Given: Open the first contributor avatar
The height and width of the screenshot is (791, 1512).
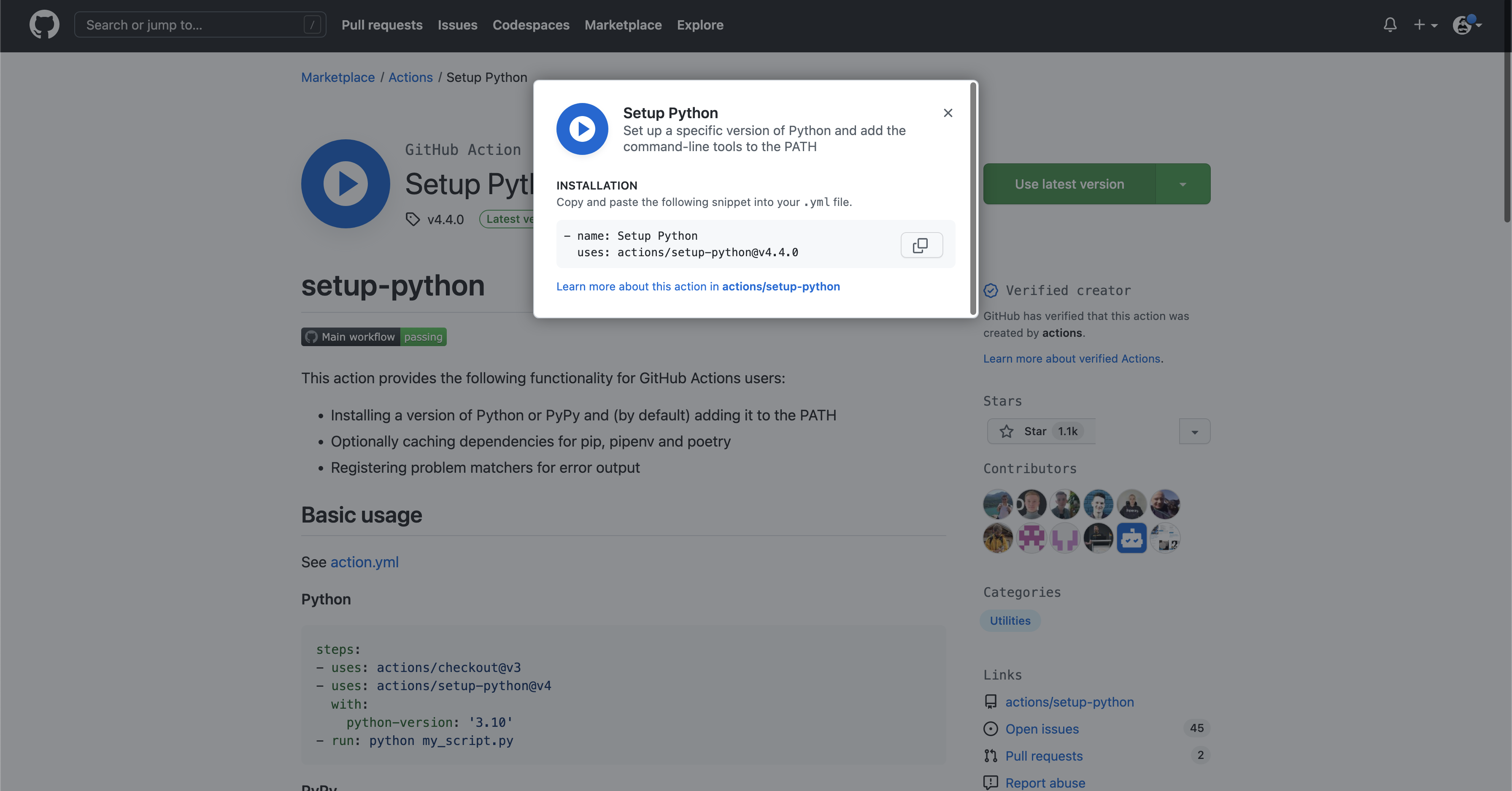Looking at the screenshot, I should pos(998,504).
